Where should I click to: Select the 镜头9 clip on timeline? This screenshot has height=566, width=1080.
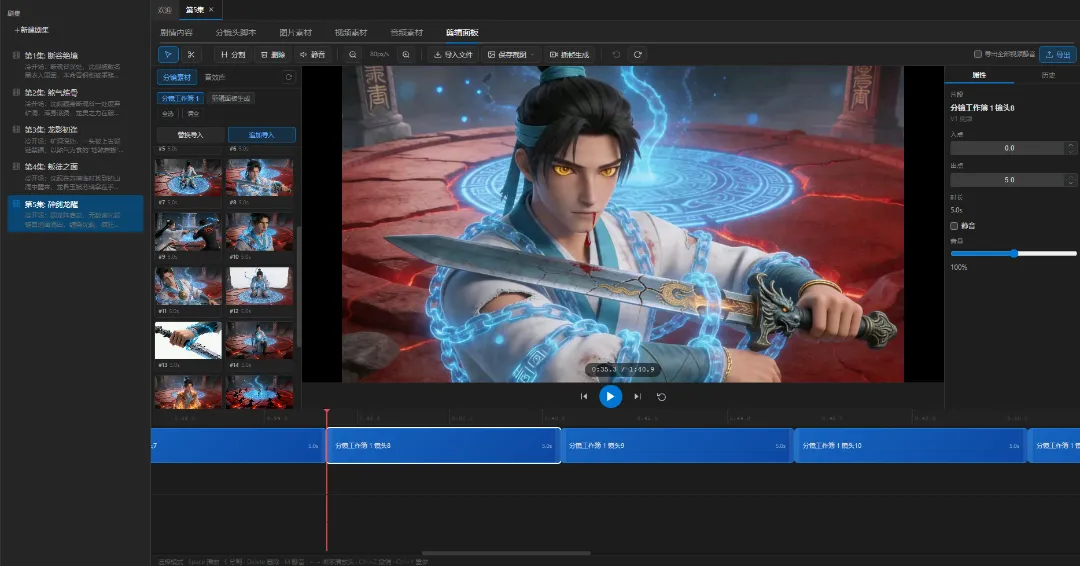coord(676,446)
